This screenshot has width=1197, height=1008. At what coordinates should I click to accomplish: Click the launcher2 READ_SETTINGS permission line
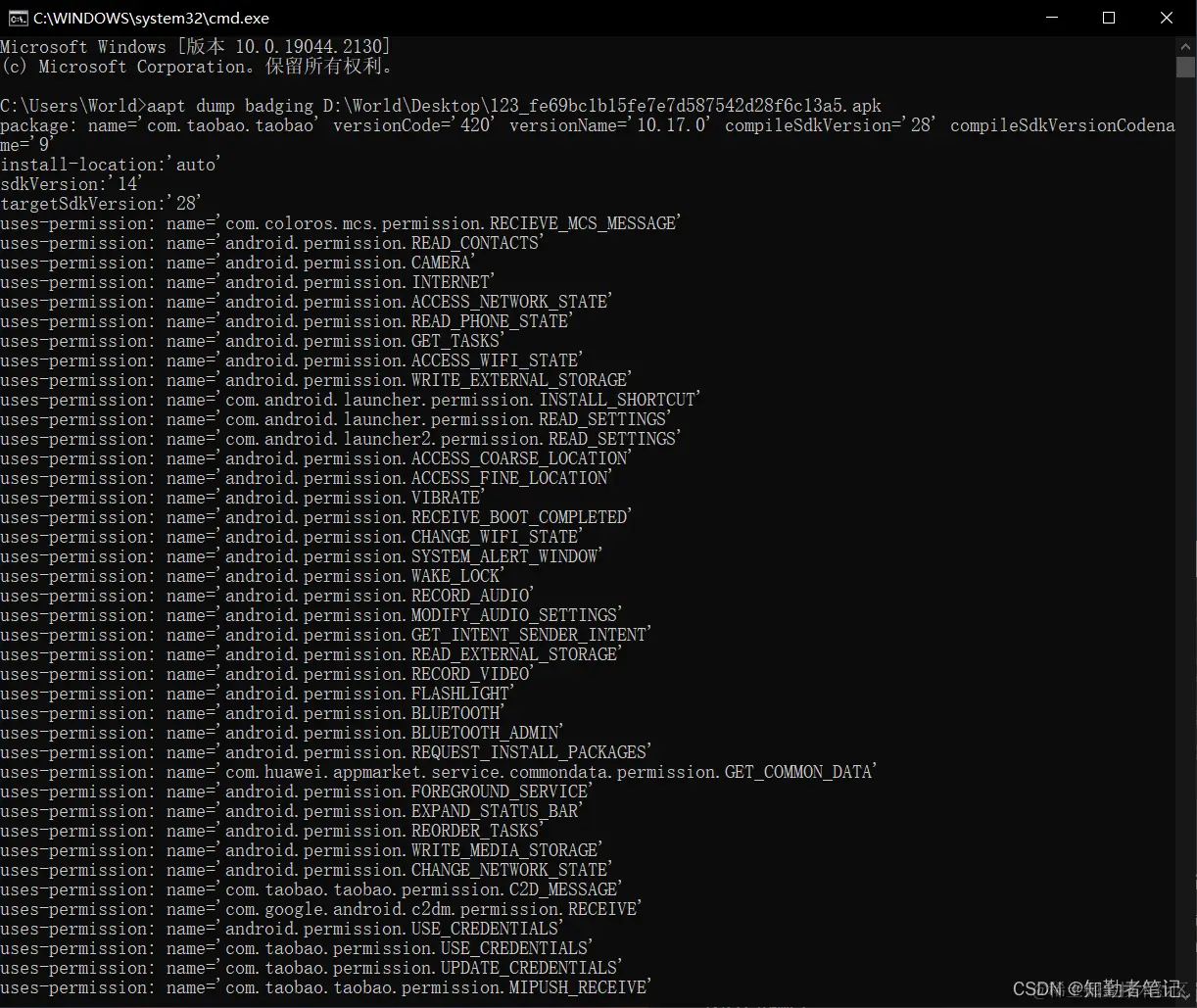pyautogui.click(x=340, y=439)
